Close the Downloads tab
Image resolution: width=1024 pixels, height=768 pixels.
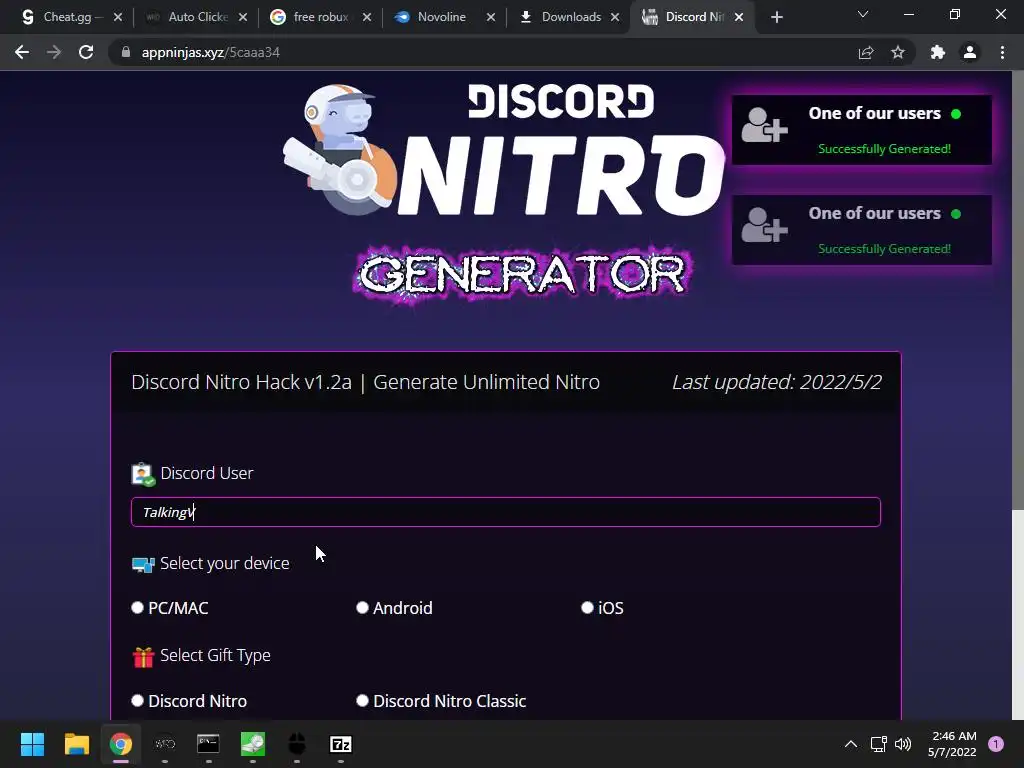(x=615, y=18)
